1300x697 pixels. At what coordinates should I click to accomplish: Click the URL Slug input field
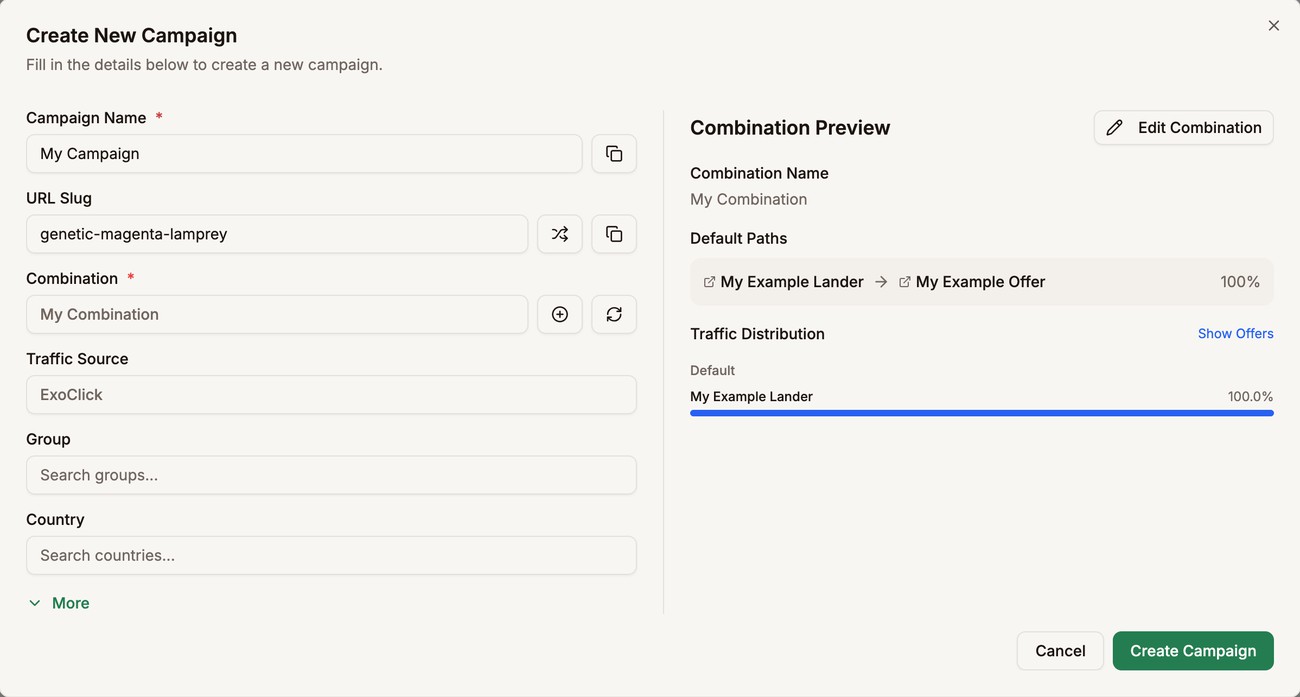(277, 234)
